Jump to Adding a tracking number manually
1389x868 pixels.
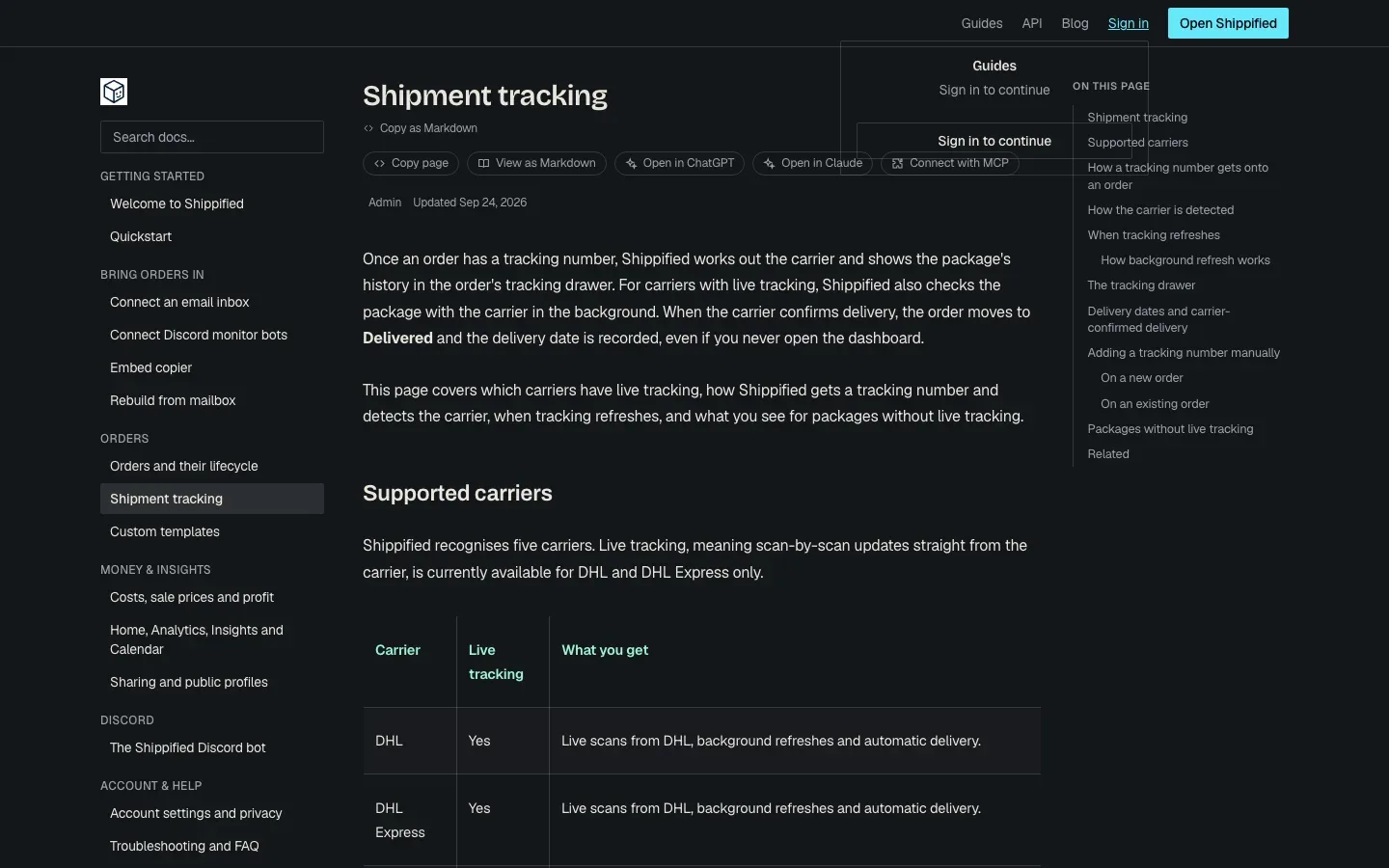tap(1184, 352)
